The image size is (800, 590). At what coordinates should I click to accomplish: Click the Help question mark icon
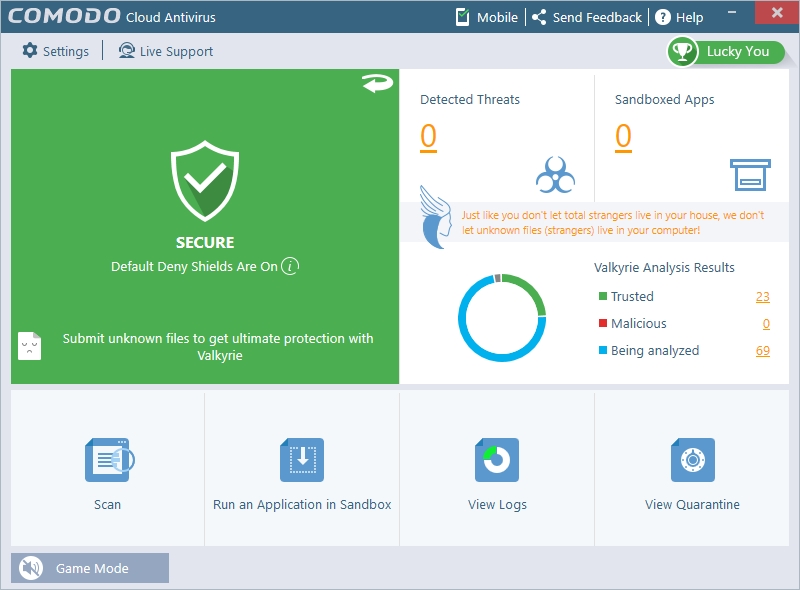[662, 17]
